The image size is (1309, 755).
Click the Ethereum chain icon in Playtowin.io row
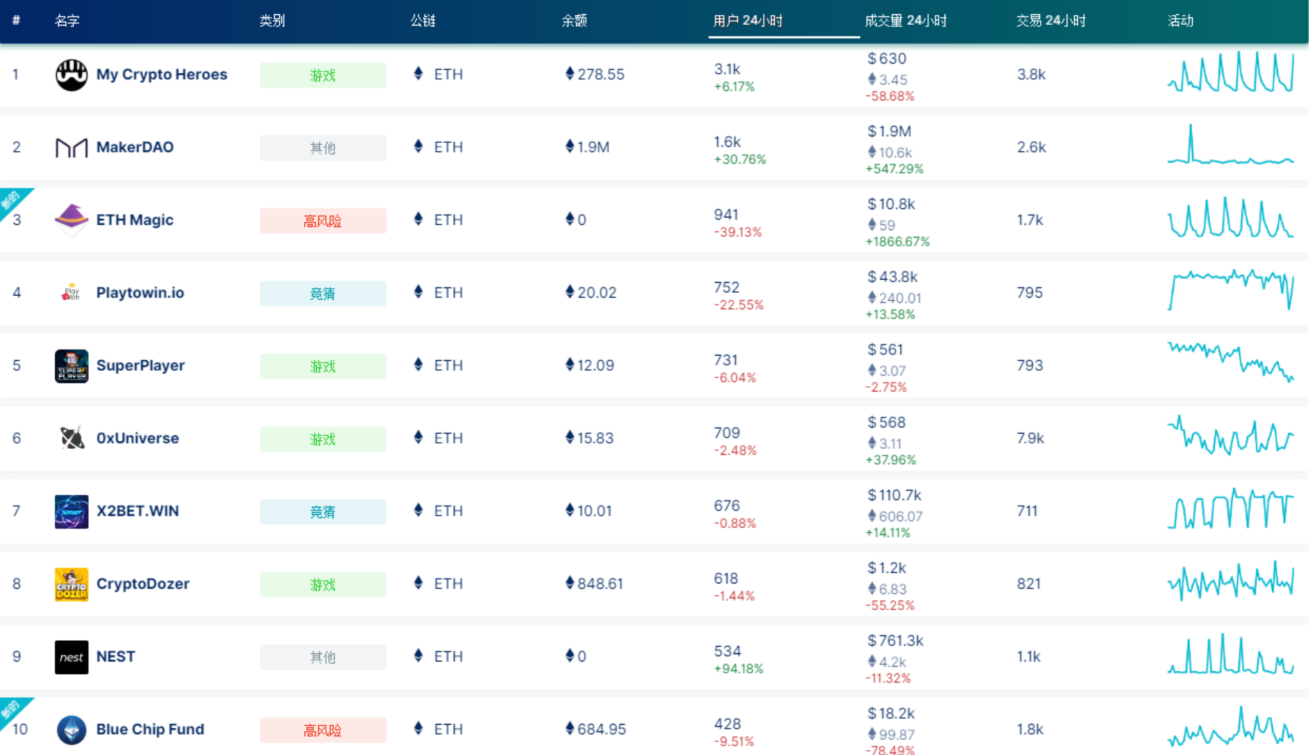coord(418,292)
